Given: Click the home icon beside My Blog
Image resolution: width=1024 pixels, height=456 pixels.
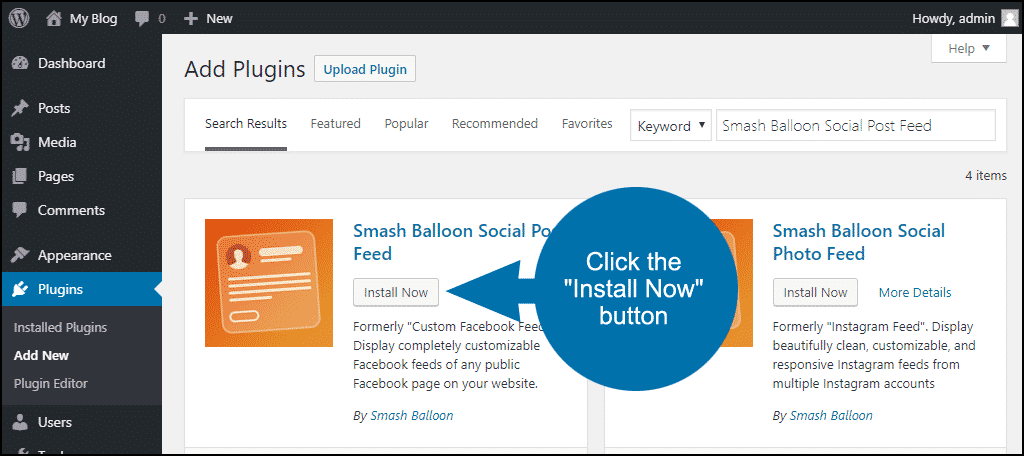Looking at the screenshot, I should 54,18.
